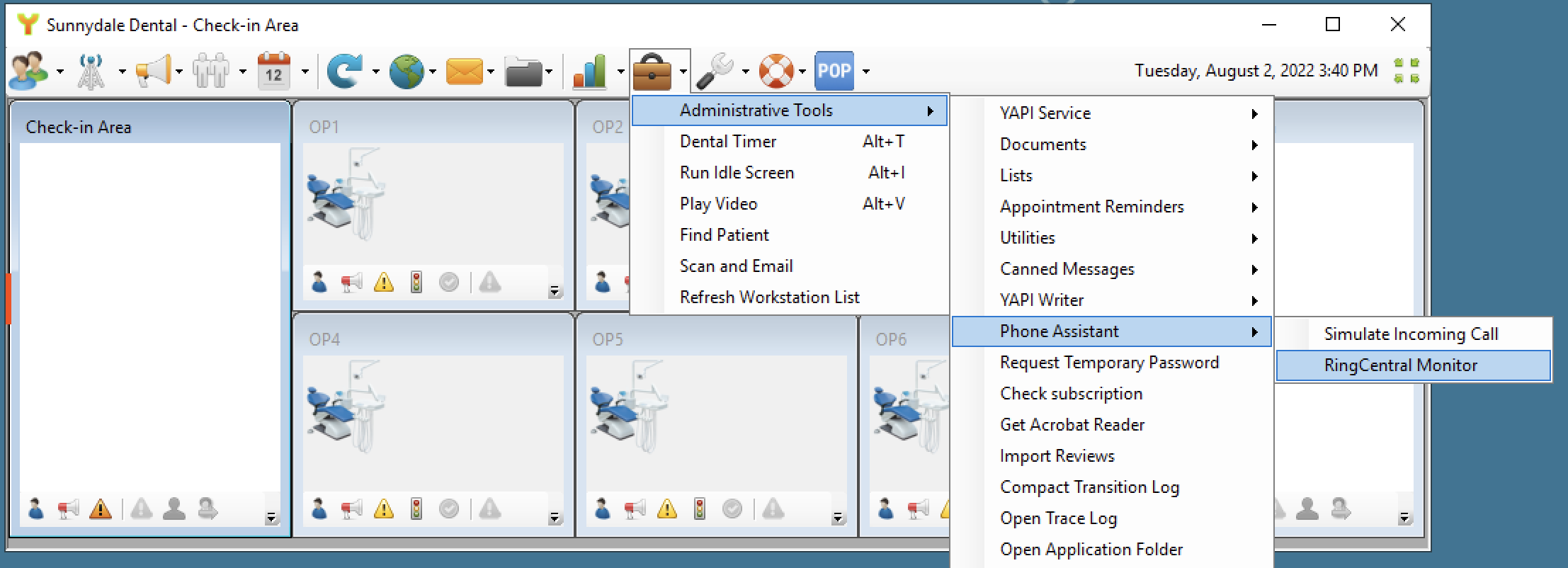Select the Phone Assistant menu entry
Viewport: 1568px width, 568px height.
(x=1112, y=331)
